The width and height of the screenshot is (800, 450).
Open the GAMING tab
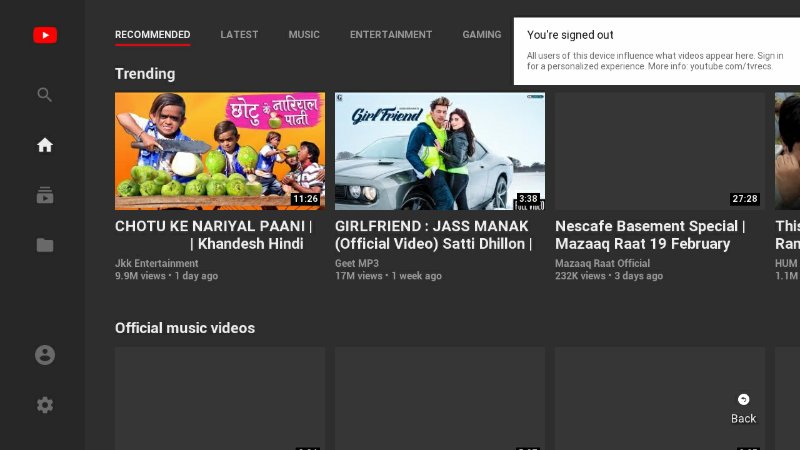pyautogui.click(x=482, y=35)
